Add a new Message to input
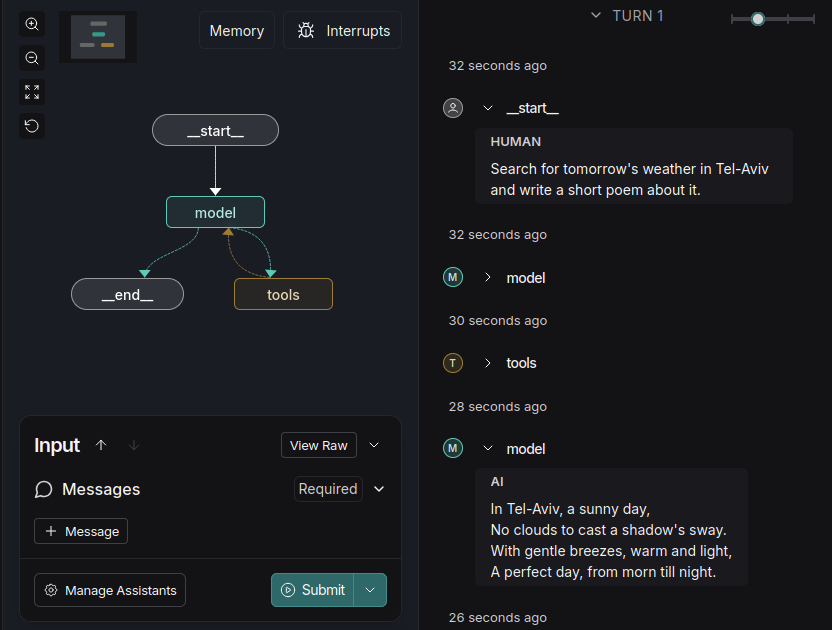Image resolution: width=832 pixels, height=630 pixels. point(81,531)
